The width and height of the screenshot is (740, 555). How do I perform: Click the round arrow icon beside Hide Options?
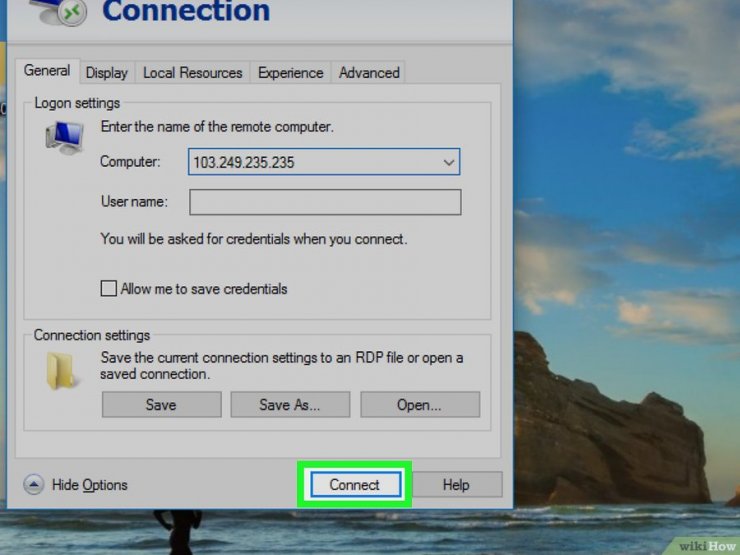pyautogui.click(x=34, y=485)
